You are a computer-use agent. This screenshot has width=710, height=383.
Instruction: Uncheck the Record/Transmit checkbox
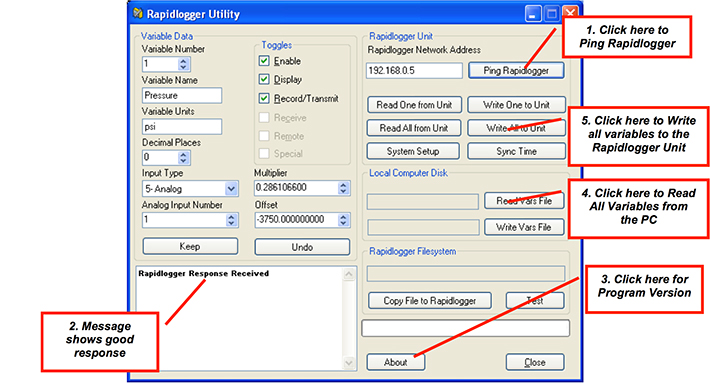(264, 98)
